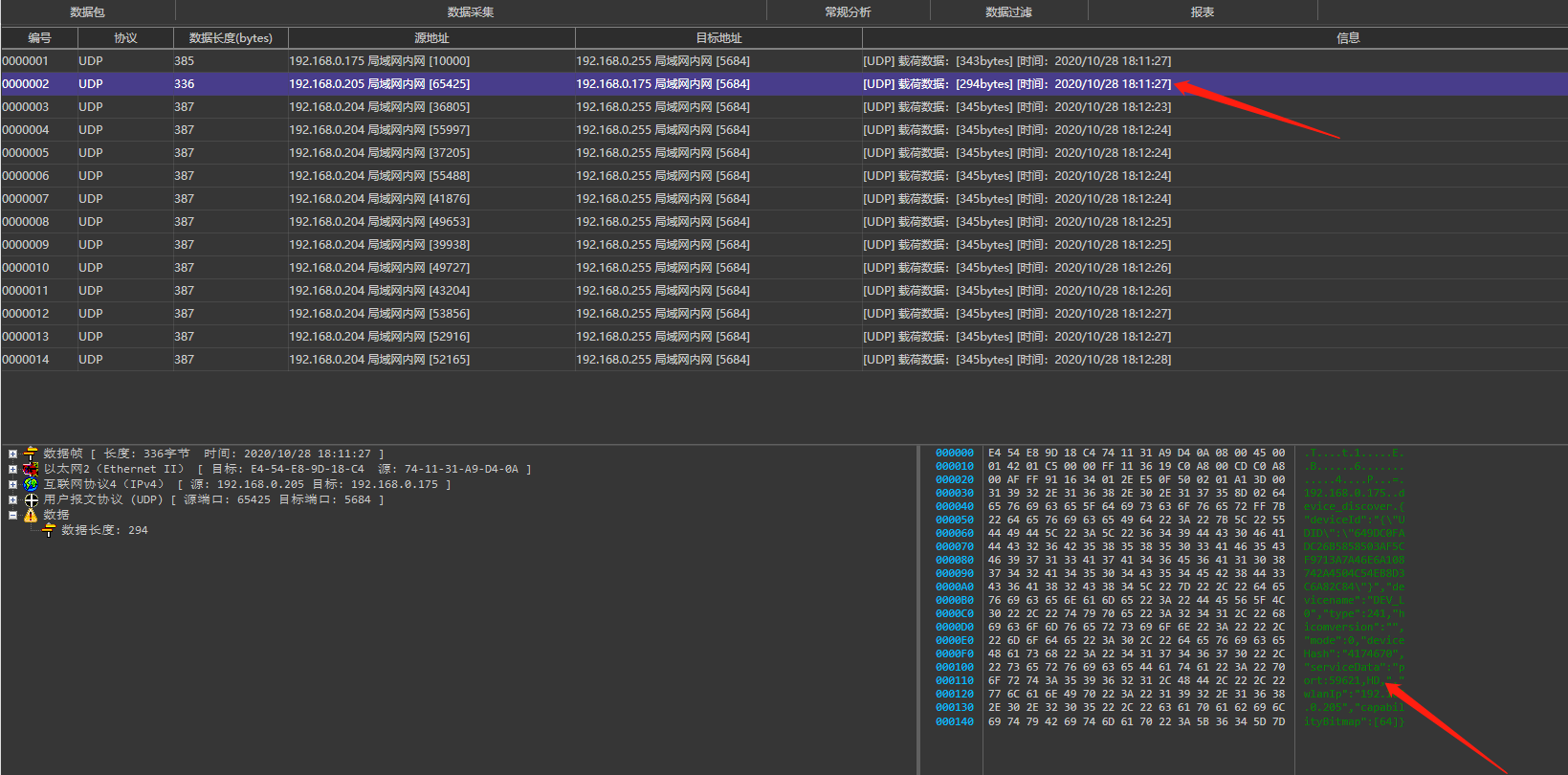
Task: Click source address with port [36805]
Action: click(380, 107)
